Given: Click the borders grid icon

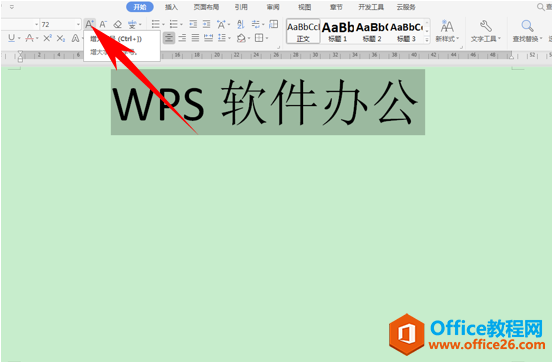Looking at the screenshot, I should [259, 38].
